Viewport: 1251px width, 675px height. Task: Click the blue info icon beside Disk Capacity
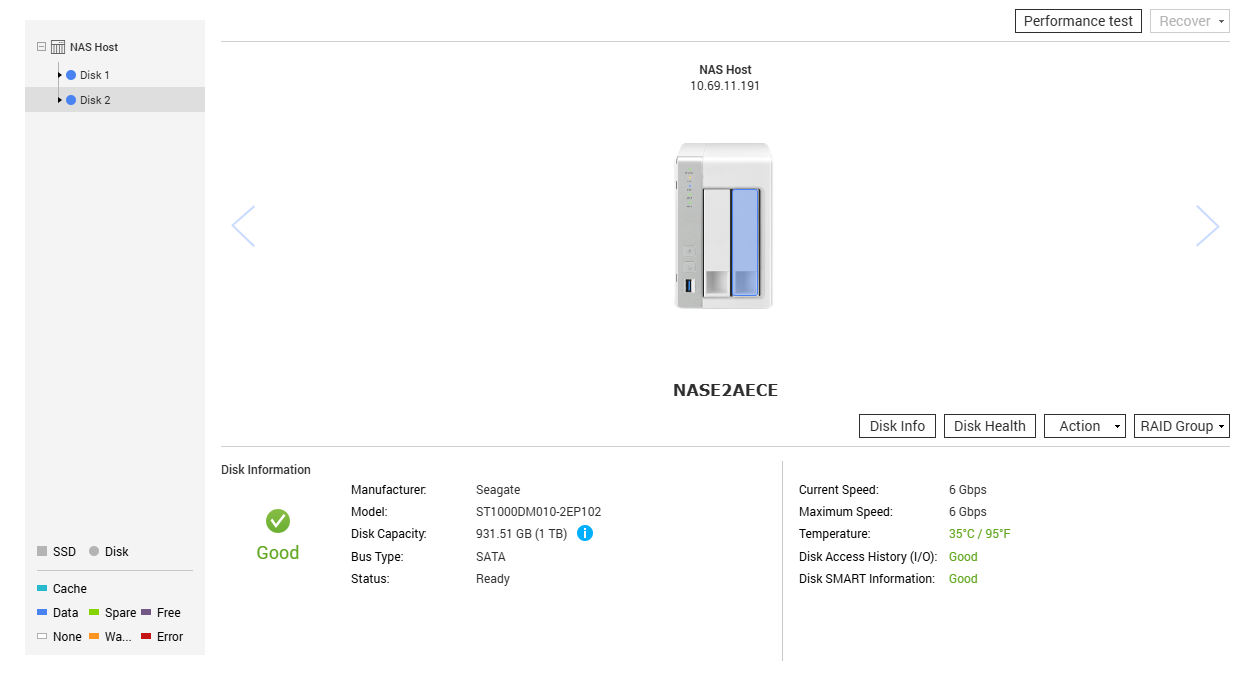(585, 534)
